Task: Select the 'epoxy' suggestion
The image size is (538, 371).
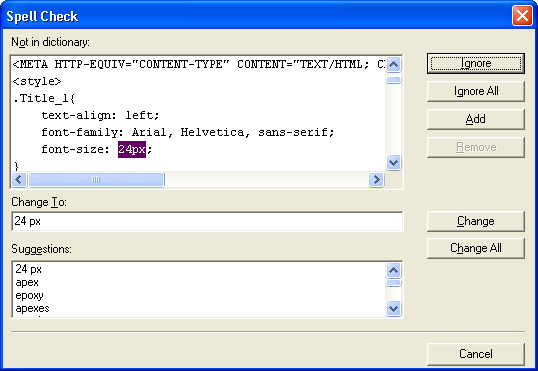Action: click(30, 295)
